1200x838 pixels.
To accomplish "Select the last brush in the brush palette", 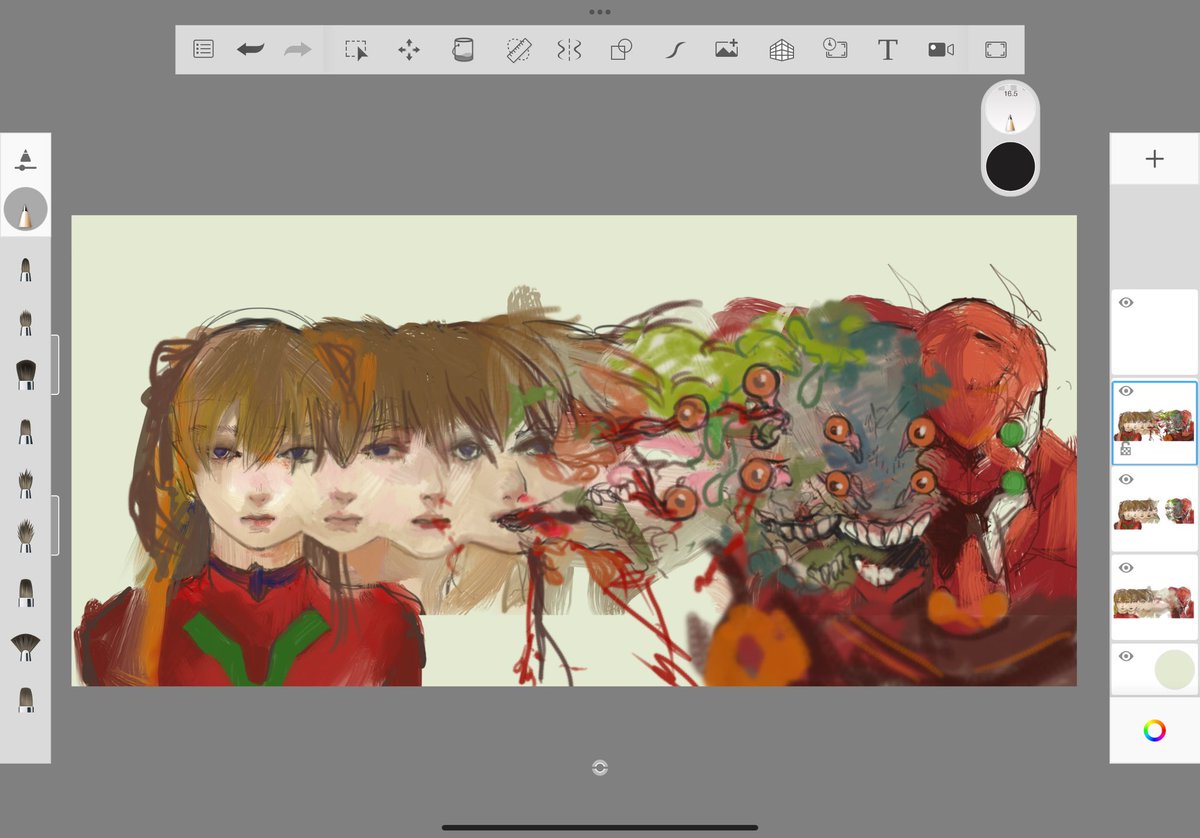I will (x=26, y=699).
